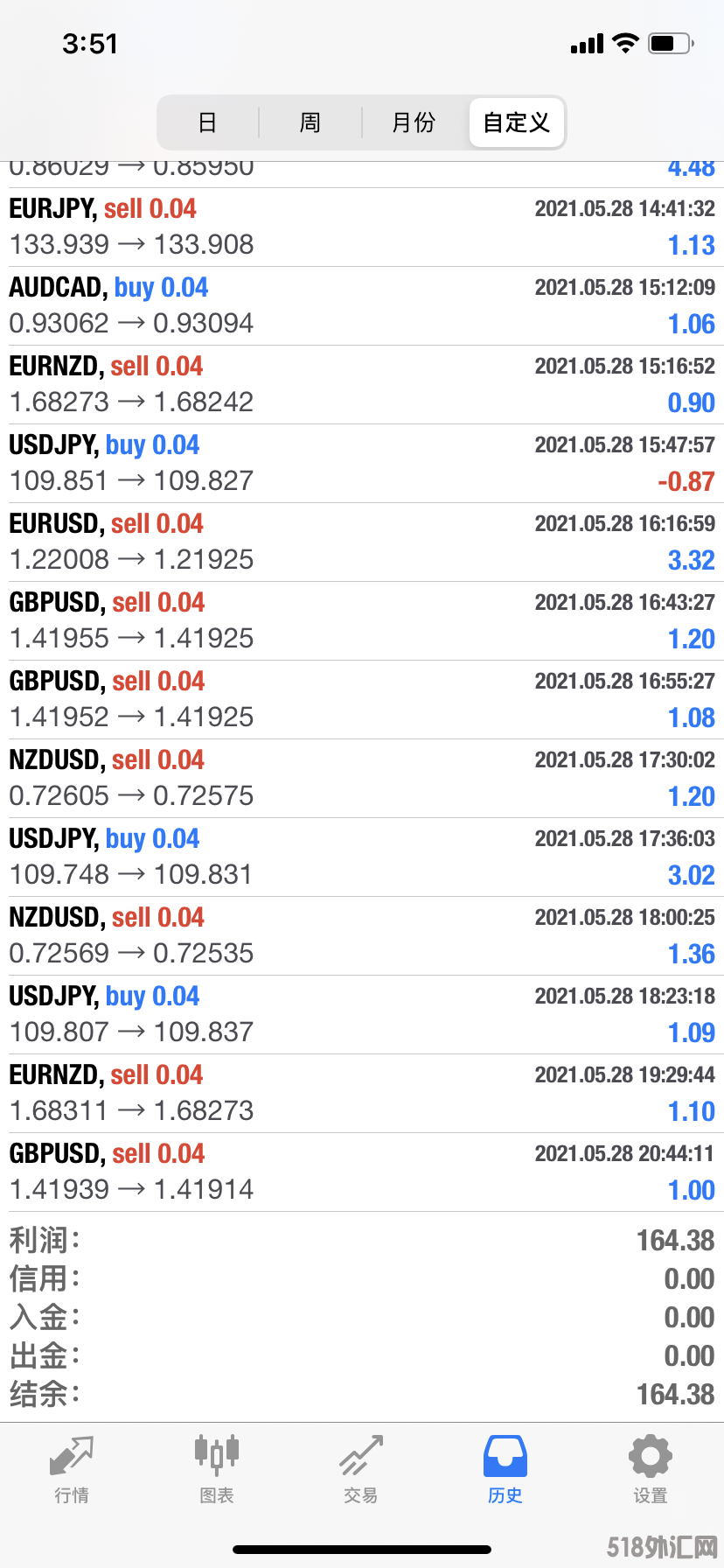724x1568 pixels.
Task: Open the AUDCAD buy 0.04 trade
Action: (362, 306)
